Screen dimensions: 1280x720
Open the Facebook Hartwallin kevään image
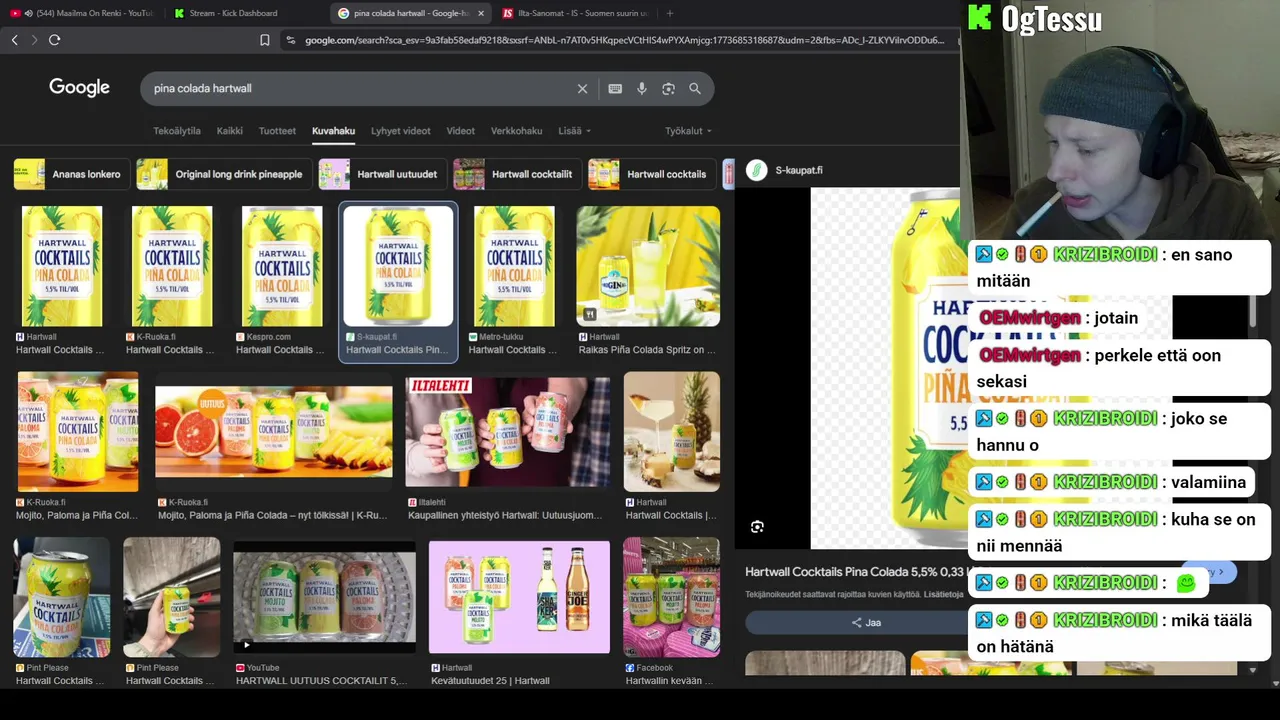point(671,597)
